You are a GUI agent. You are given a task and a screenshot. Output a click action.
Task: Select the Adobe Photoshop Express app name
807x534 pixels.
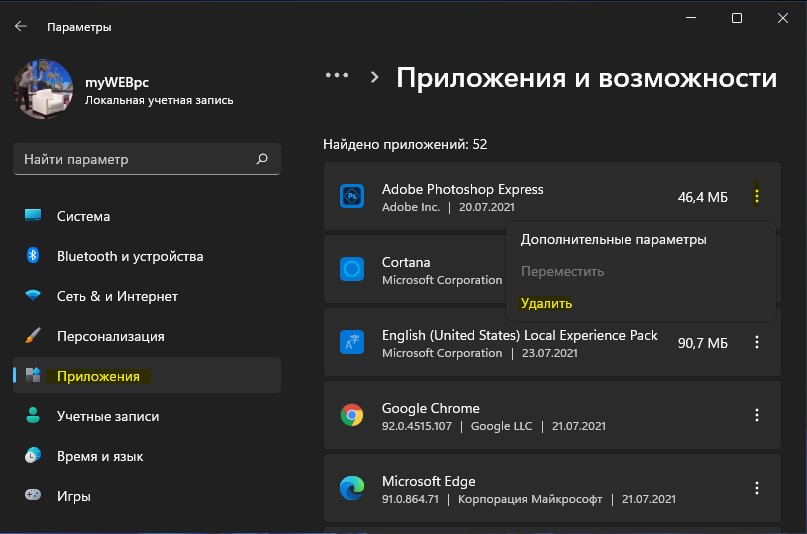tap(463, 189)
